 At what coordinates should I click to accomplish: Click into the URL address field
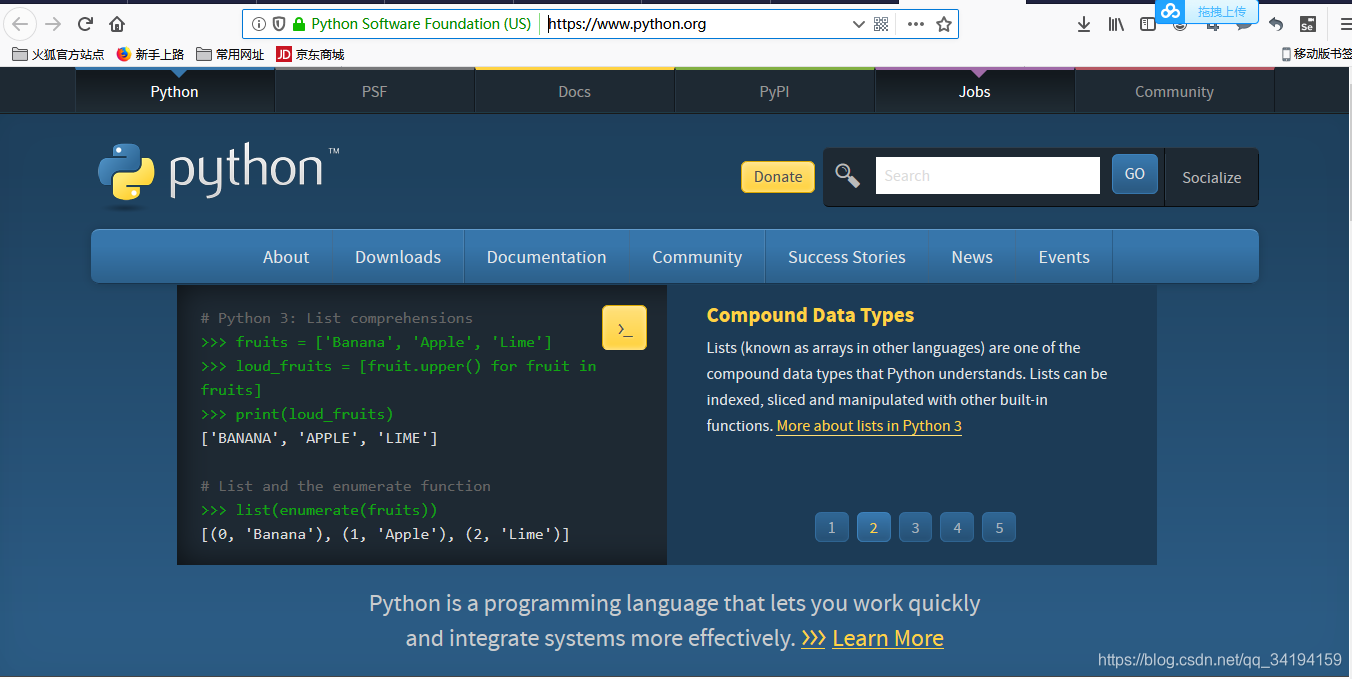click(695, 24)
